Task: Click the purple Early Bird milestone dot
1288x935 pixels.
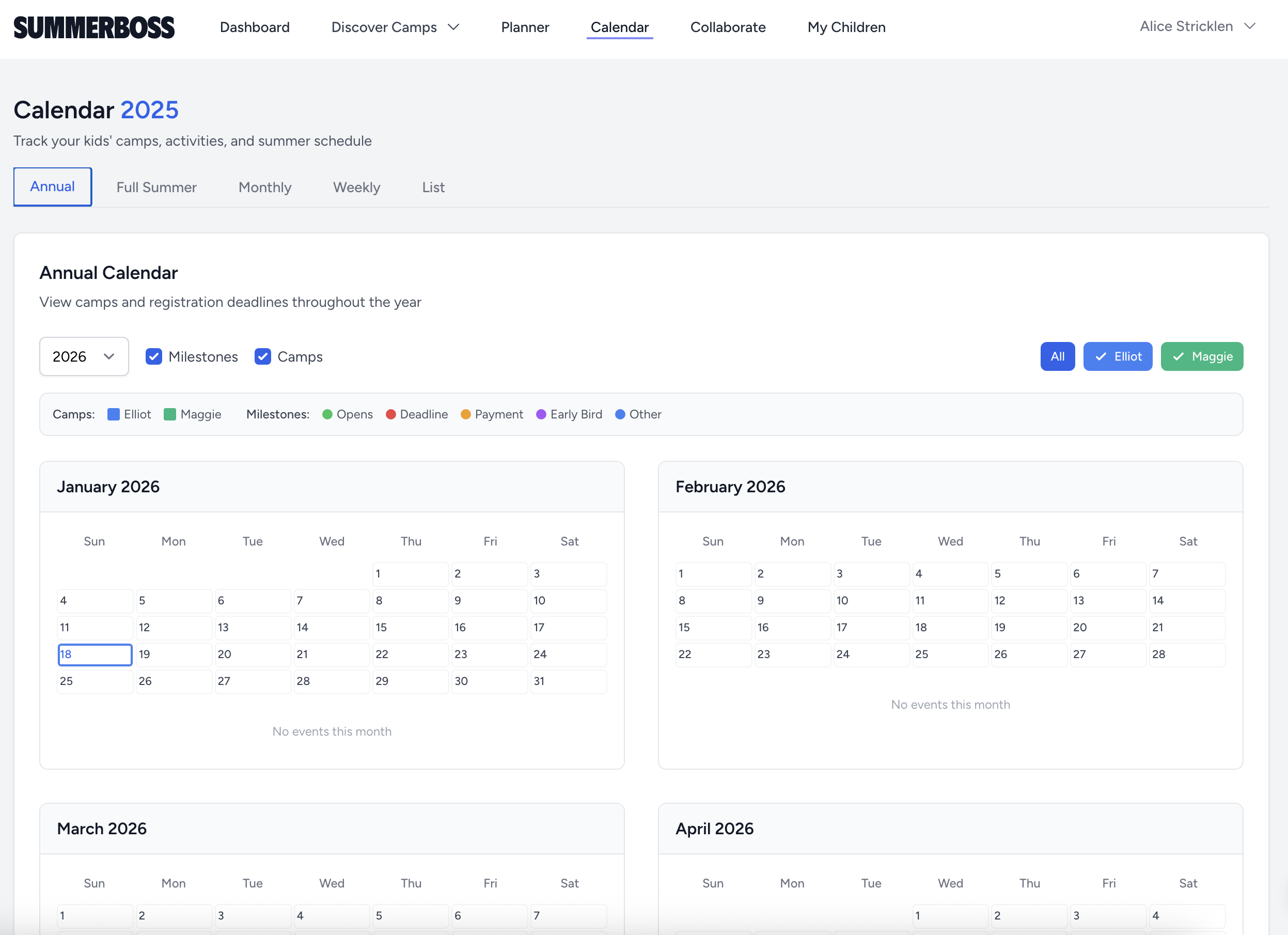Action: tap(541, 414)
